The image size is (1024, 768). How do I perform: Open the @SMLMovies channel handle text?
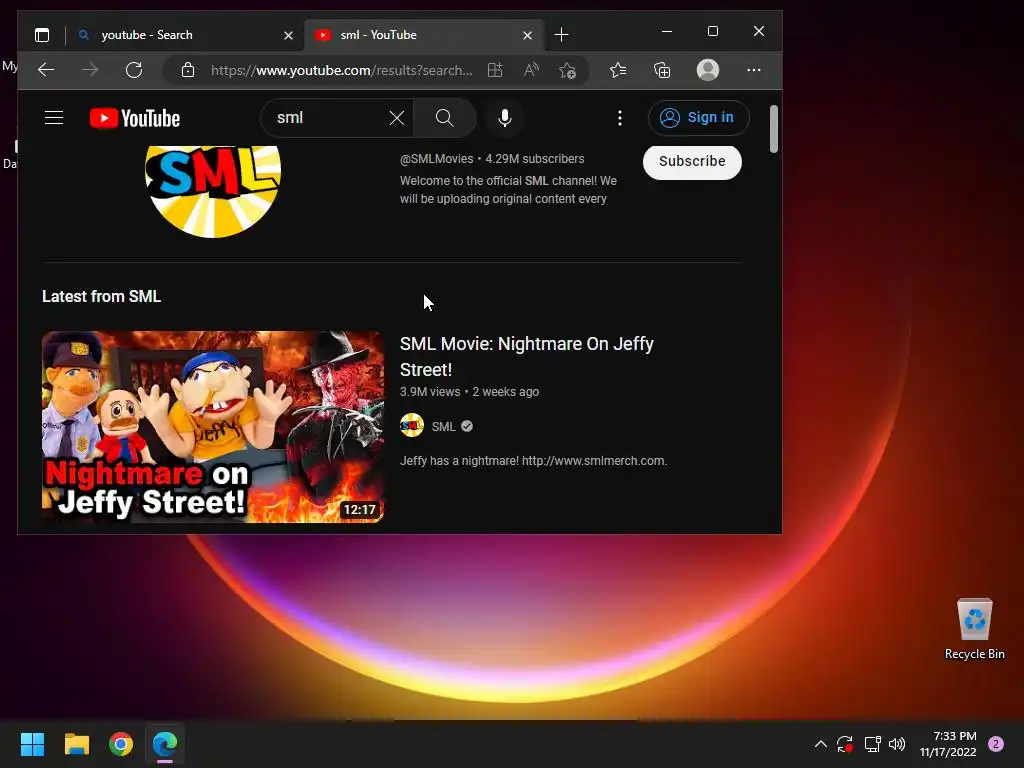tap(436, 159)
